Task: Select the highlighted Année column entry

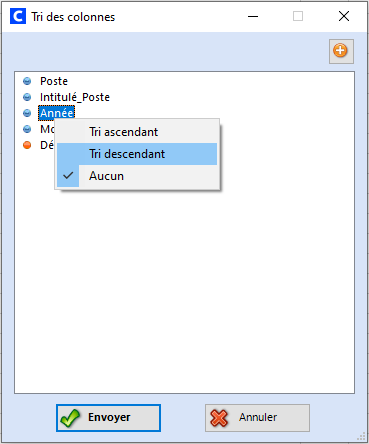Action: pos(56,113)
